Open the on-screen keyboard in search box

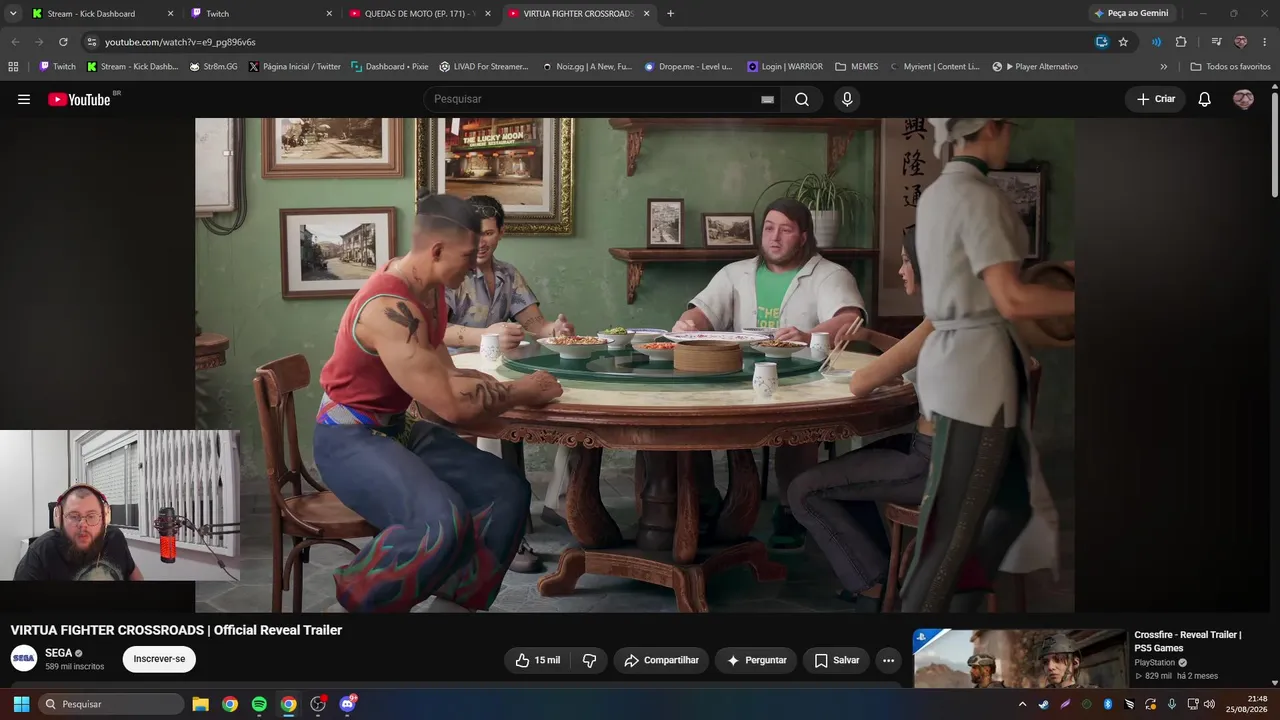pos(767,99)
